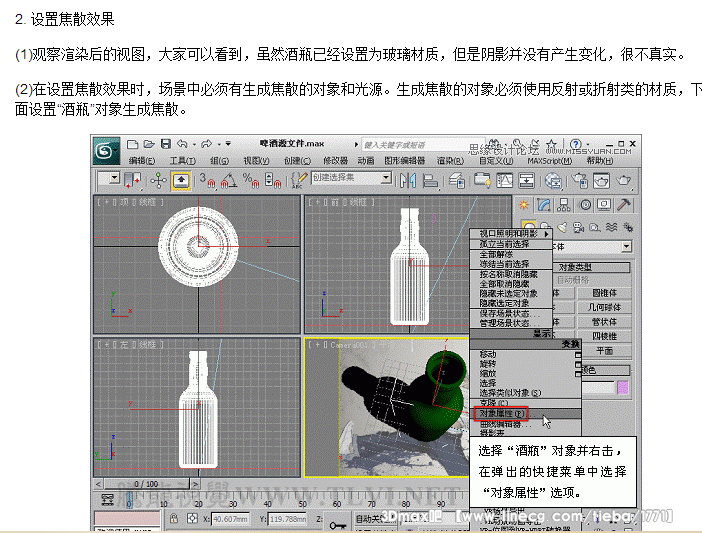Switch to the Modify panel icon
The width and height of the screenshot is (702, 533).
(544, 205)
